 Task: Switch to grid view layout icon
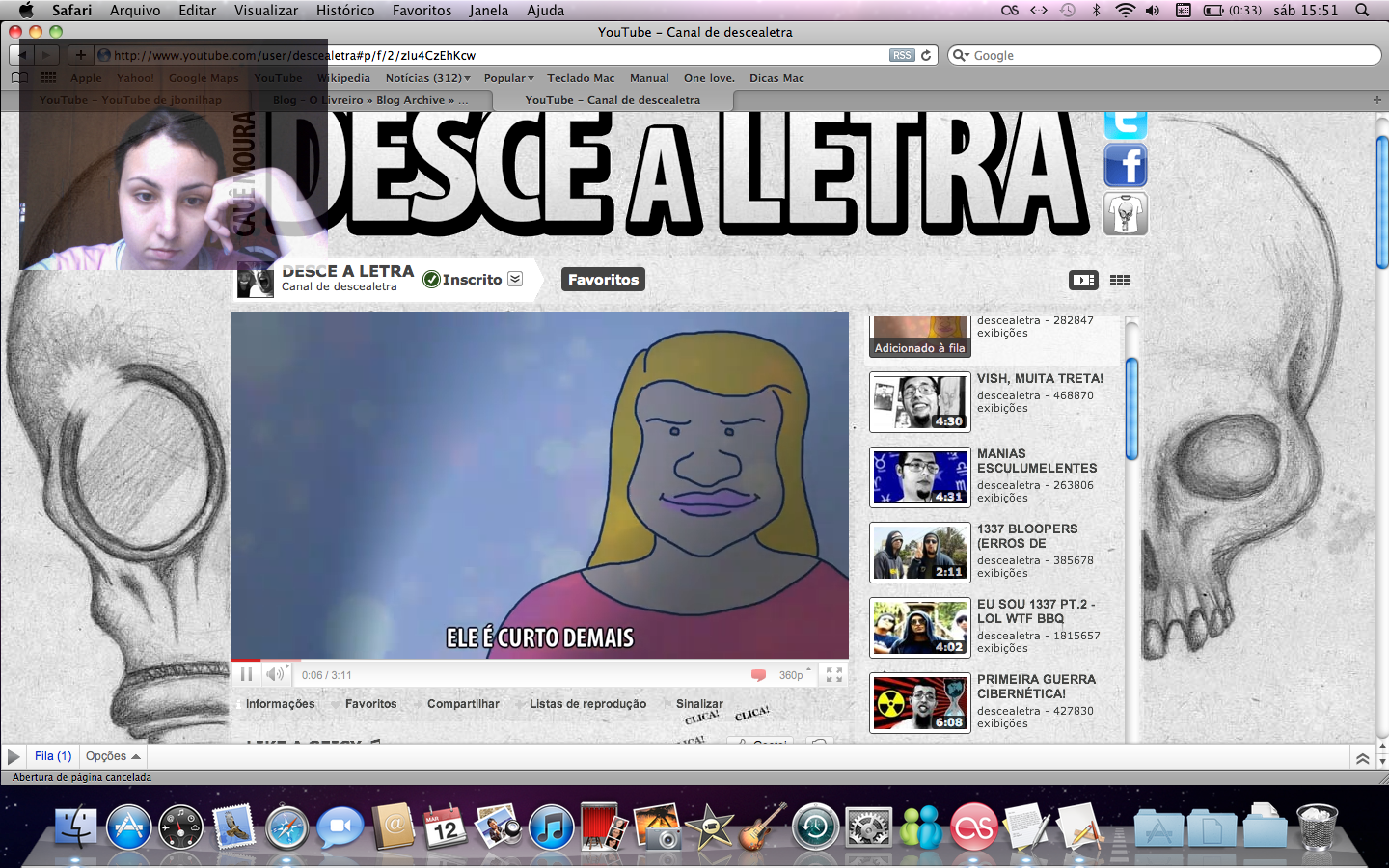pos(1120,280)
